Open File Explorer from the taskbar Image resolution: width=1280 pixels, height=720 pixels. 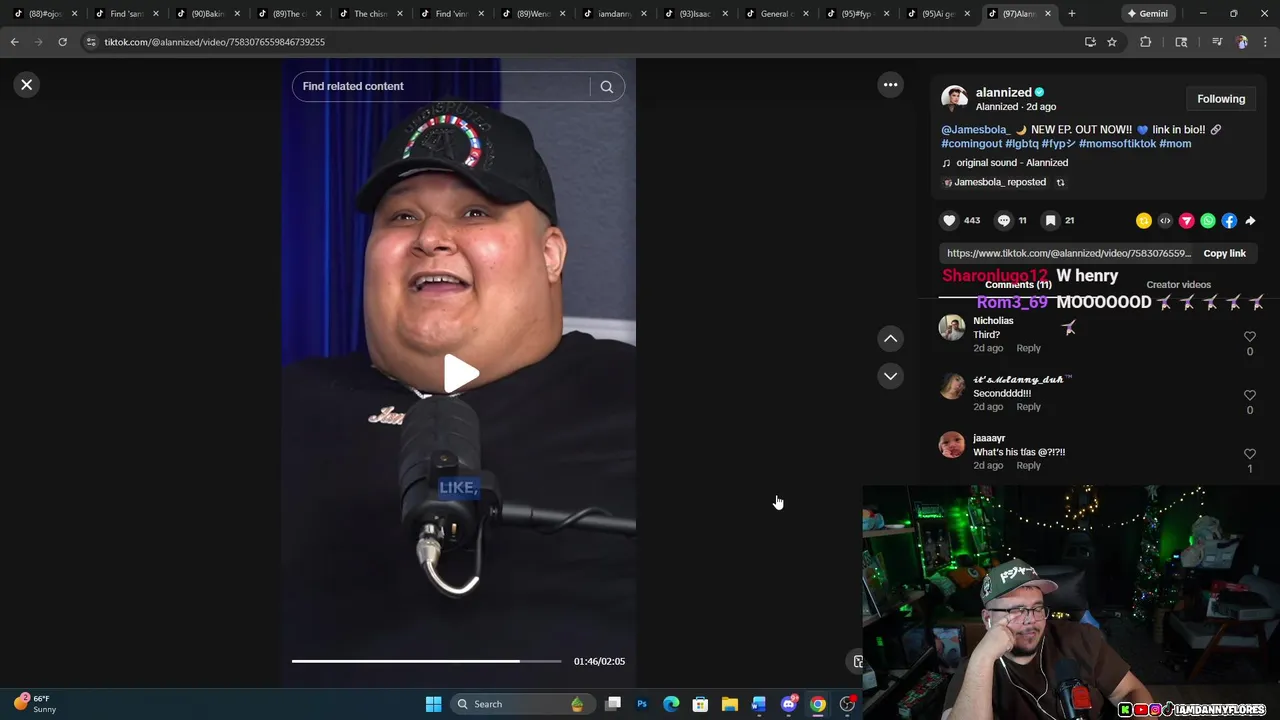730,704
